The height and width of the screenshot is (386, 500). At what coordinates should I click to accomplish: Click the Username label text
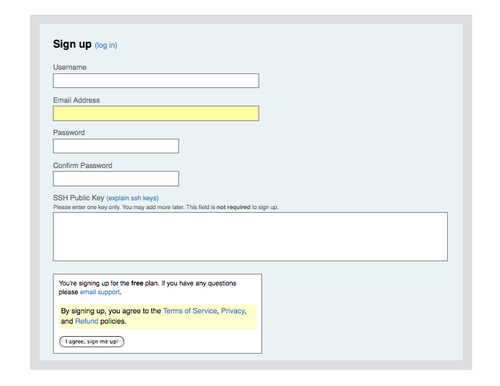coord(70,67)
